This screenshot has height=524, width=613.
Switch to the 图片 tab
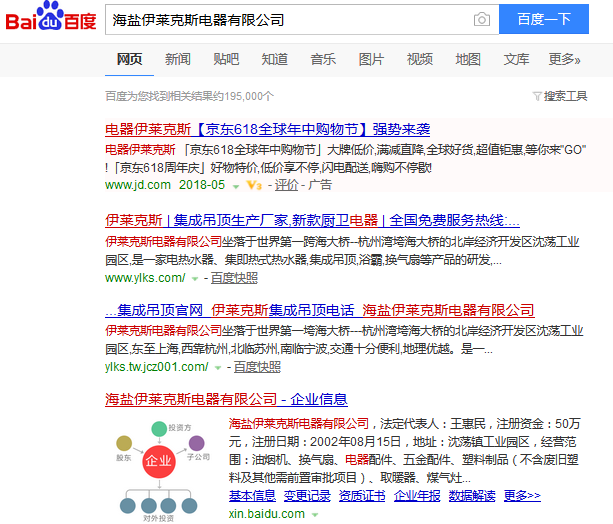tap(371, 59)
